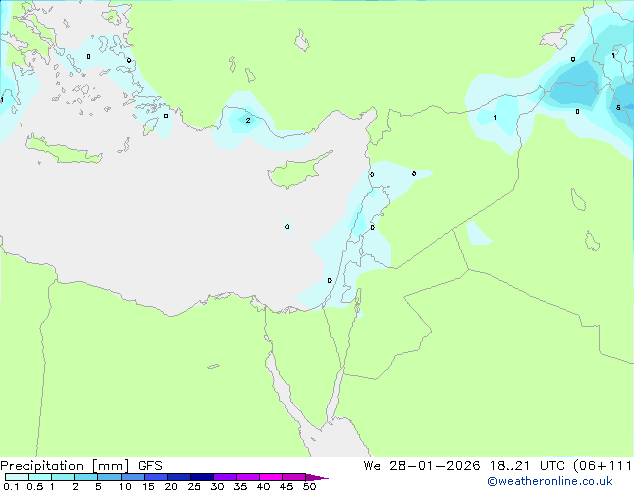The height and width of the screenshot is (490, 634).
Task: Click the "5" precipitation value on the map
Action: click(x=618, y=108)
